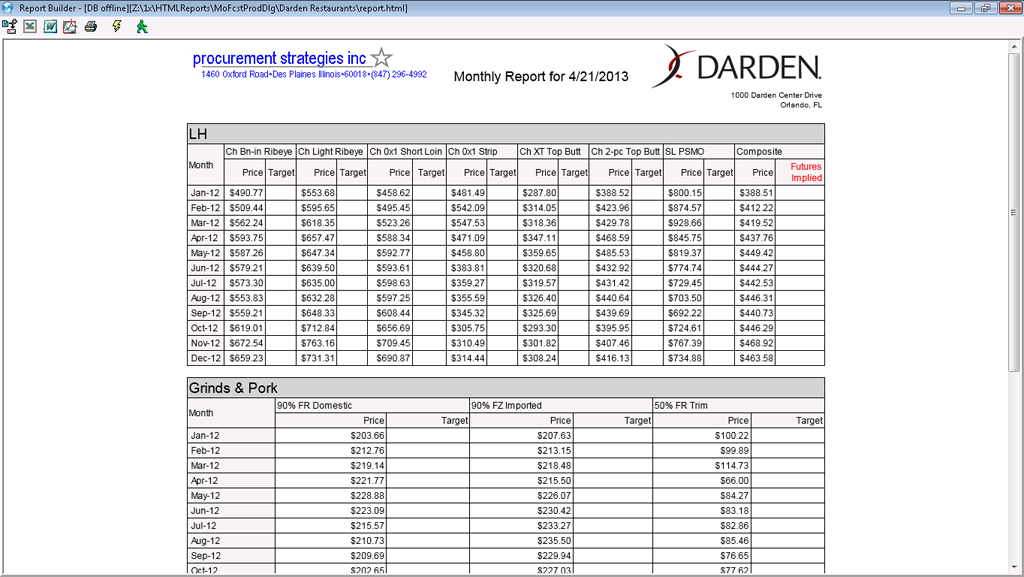Click the procurement strategies inc link
1024x577 pixels.
[x=279, y=59]
